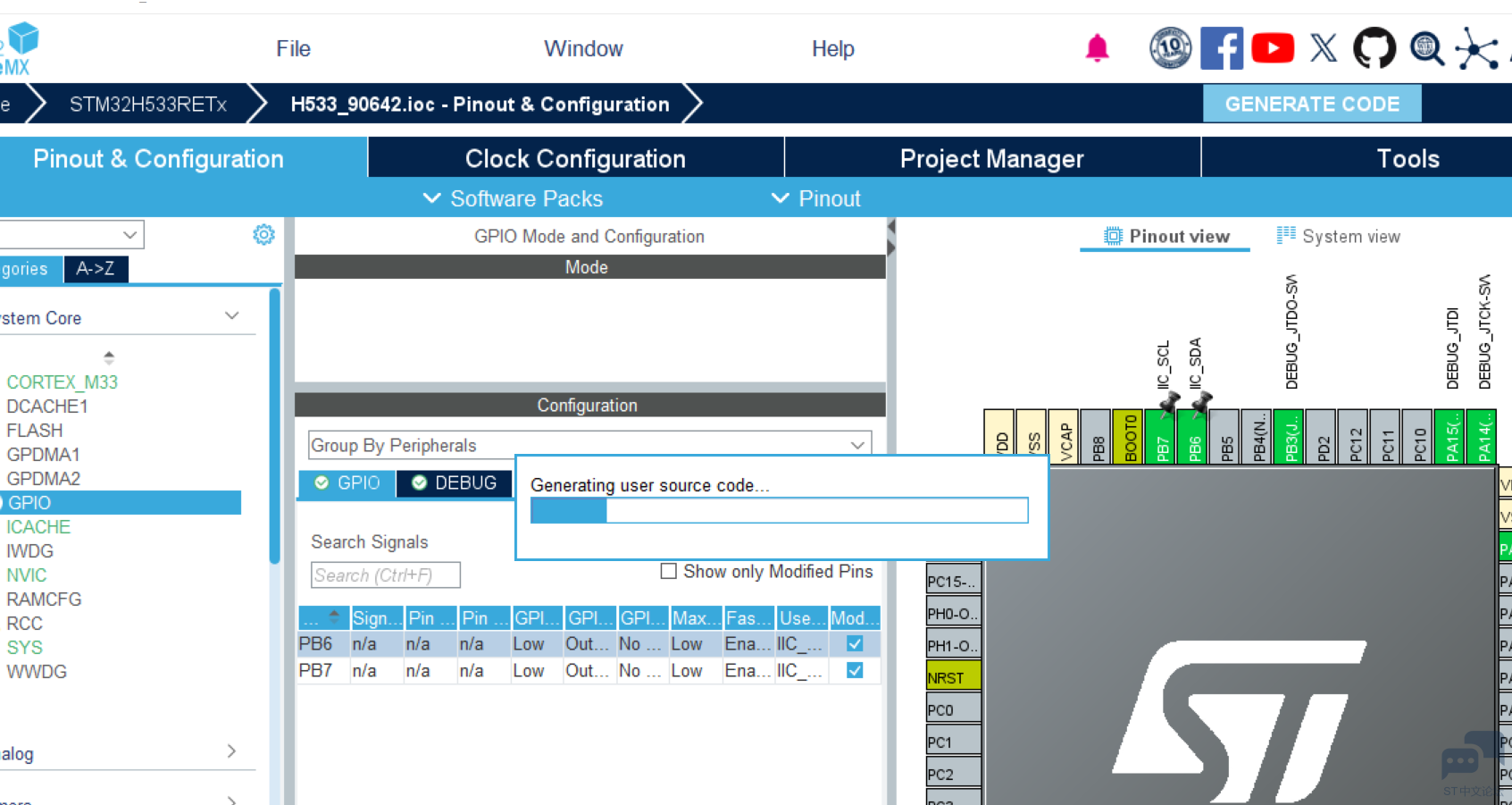Toggle Show only Modified Pins checkbox

(668, 571)
